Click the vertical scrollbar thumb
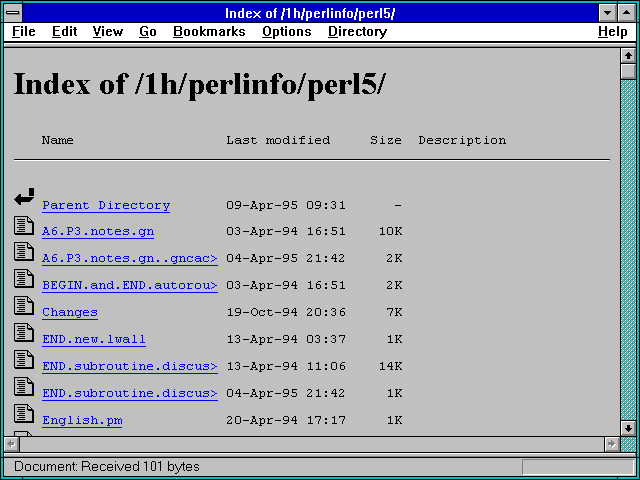The height and width of the screenshot is (480, 640). pyautogui.click(x=628, y=71)
